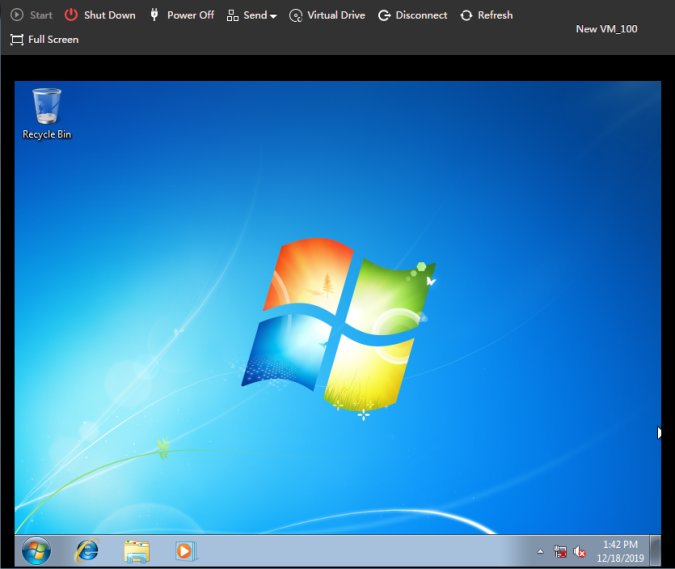Power Off the VM
675x569 pixels.
(182, 15)
